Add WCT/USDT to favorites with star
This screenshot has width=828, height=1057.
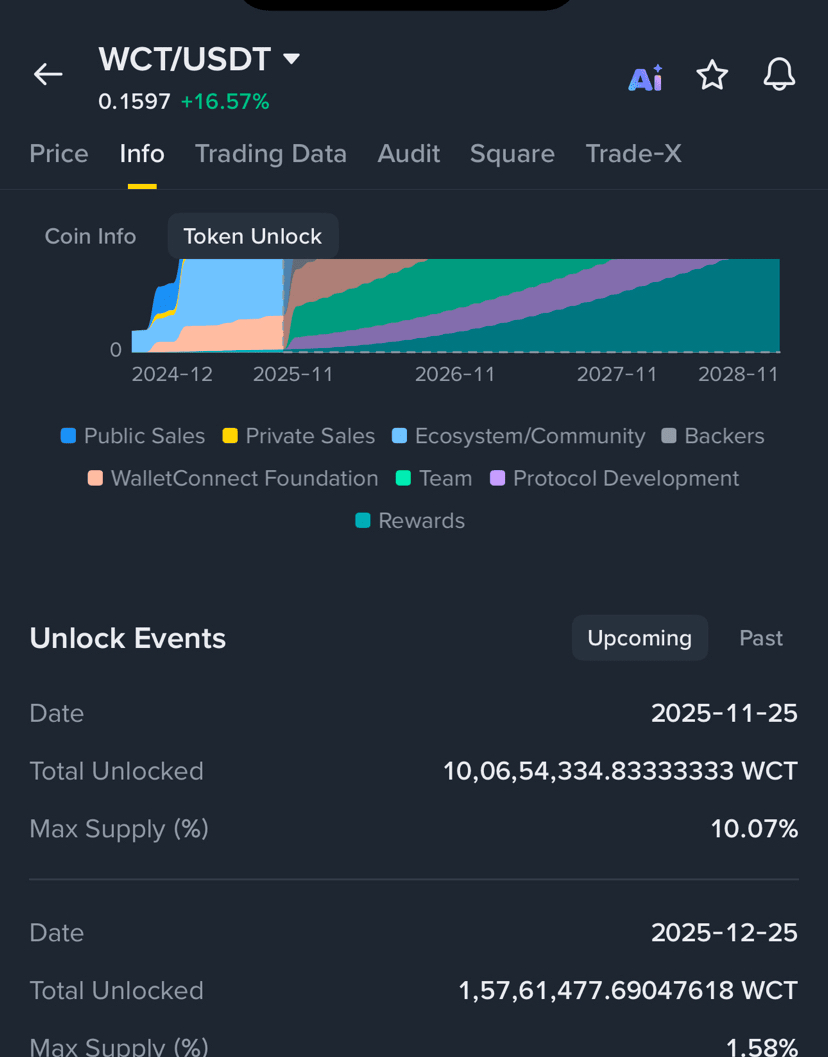tap(712, 75)
